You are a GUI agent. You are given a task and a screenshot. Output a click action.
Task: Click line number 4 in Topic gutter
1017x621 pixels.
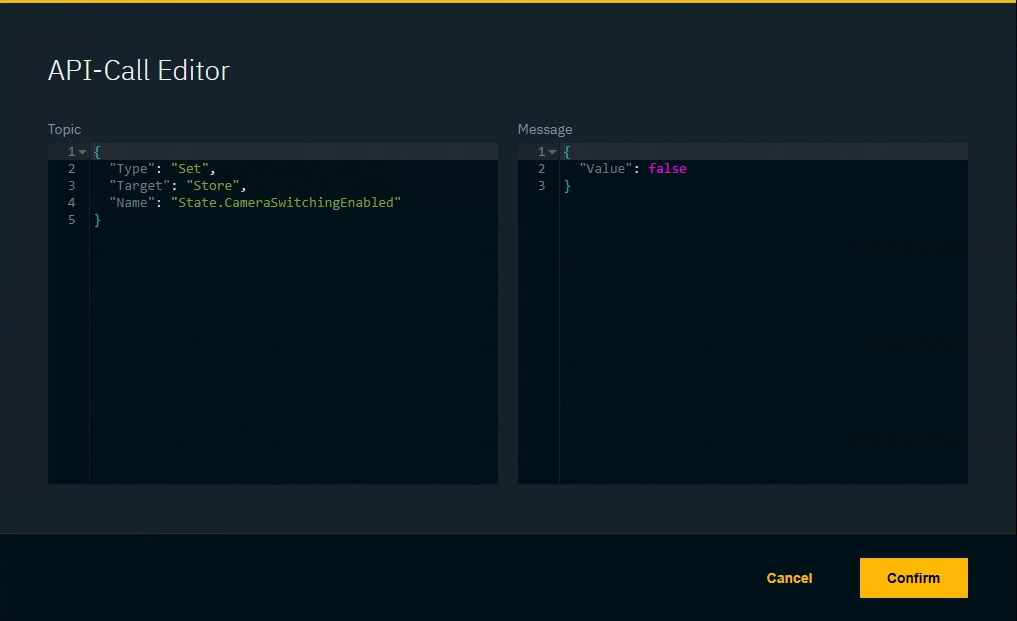pos(71,203)
